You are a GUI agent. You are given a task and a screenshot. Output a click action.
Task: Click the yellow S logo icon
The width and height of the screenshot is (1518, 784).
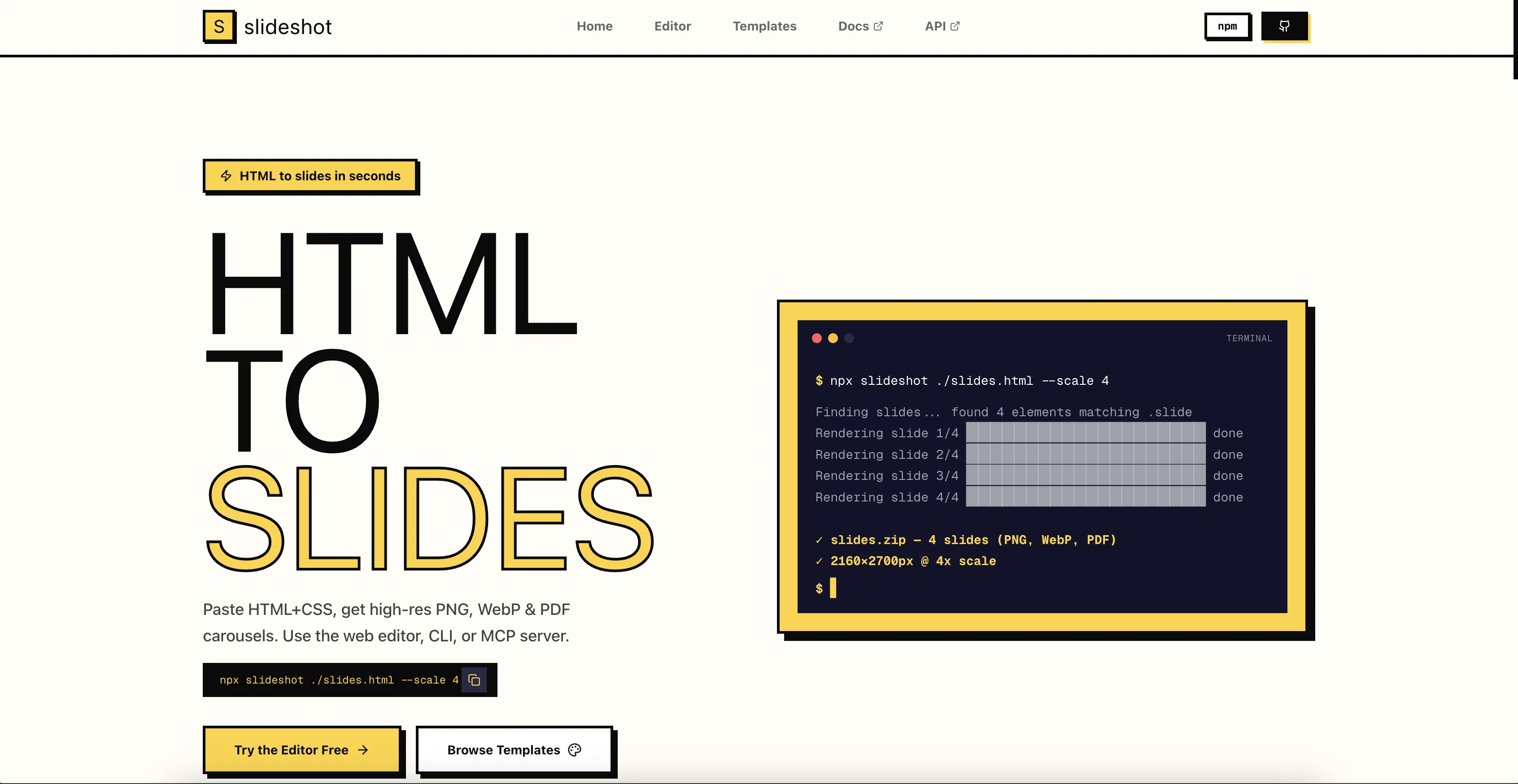(219, 26)
